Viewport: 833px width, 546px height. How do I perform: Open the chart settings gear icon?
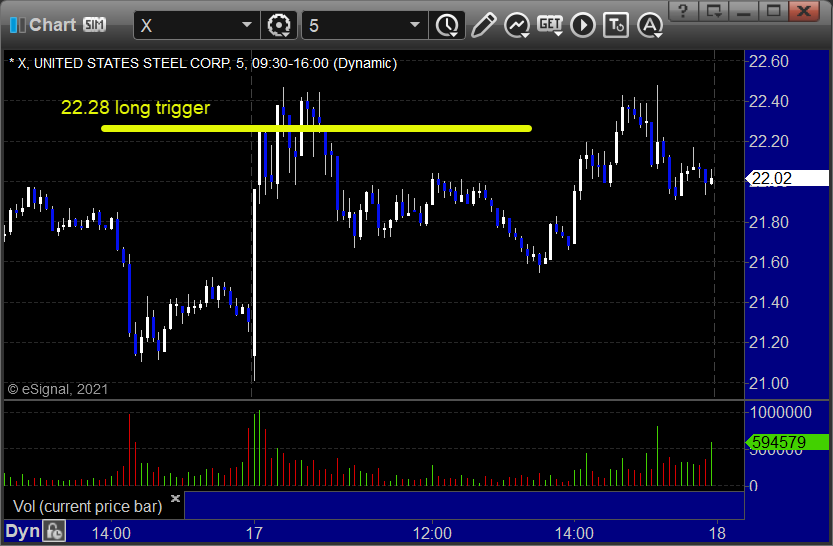pos(279,25)
